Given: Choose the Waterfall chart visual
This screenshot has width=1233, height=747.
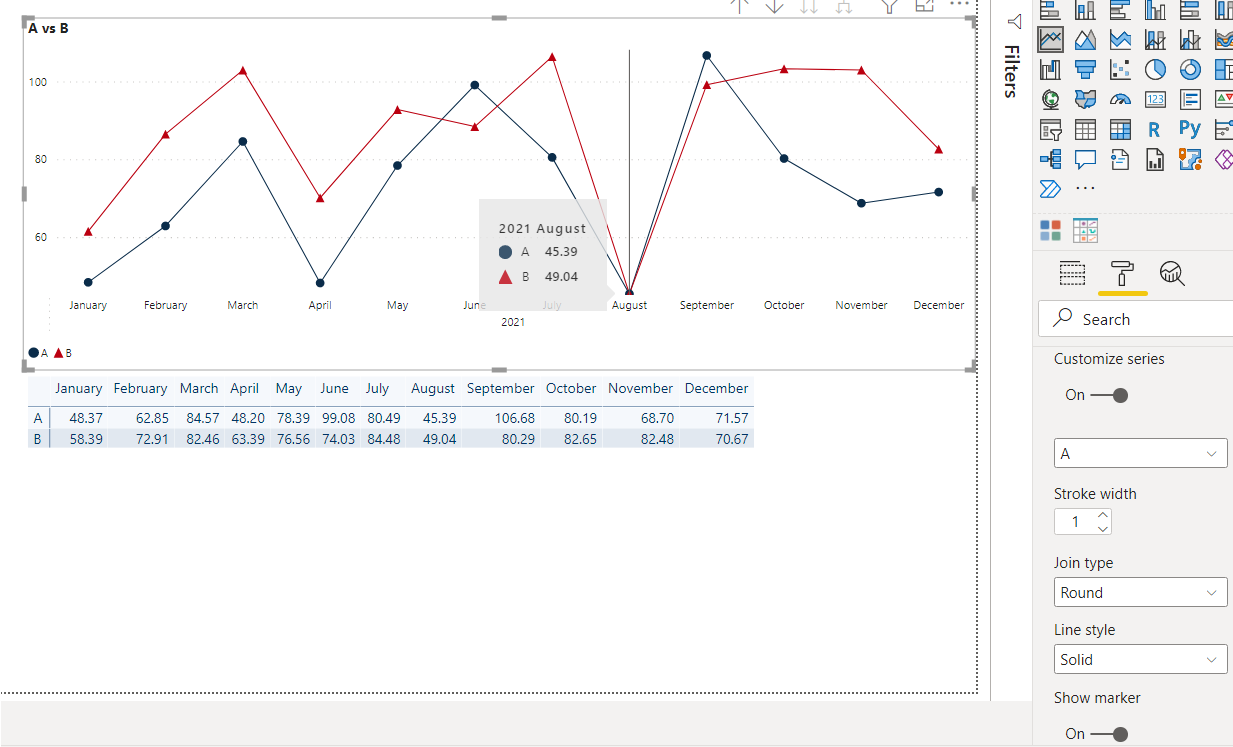Looking at the screenshot, I should (x=1050, y=69).
